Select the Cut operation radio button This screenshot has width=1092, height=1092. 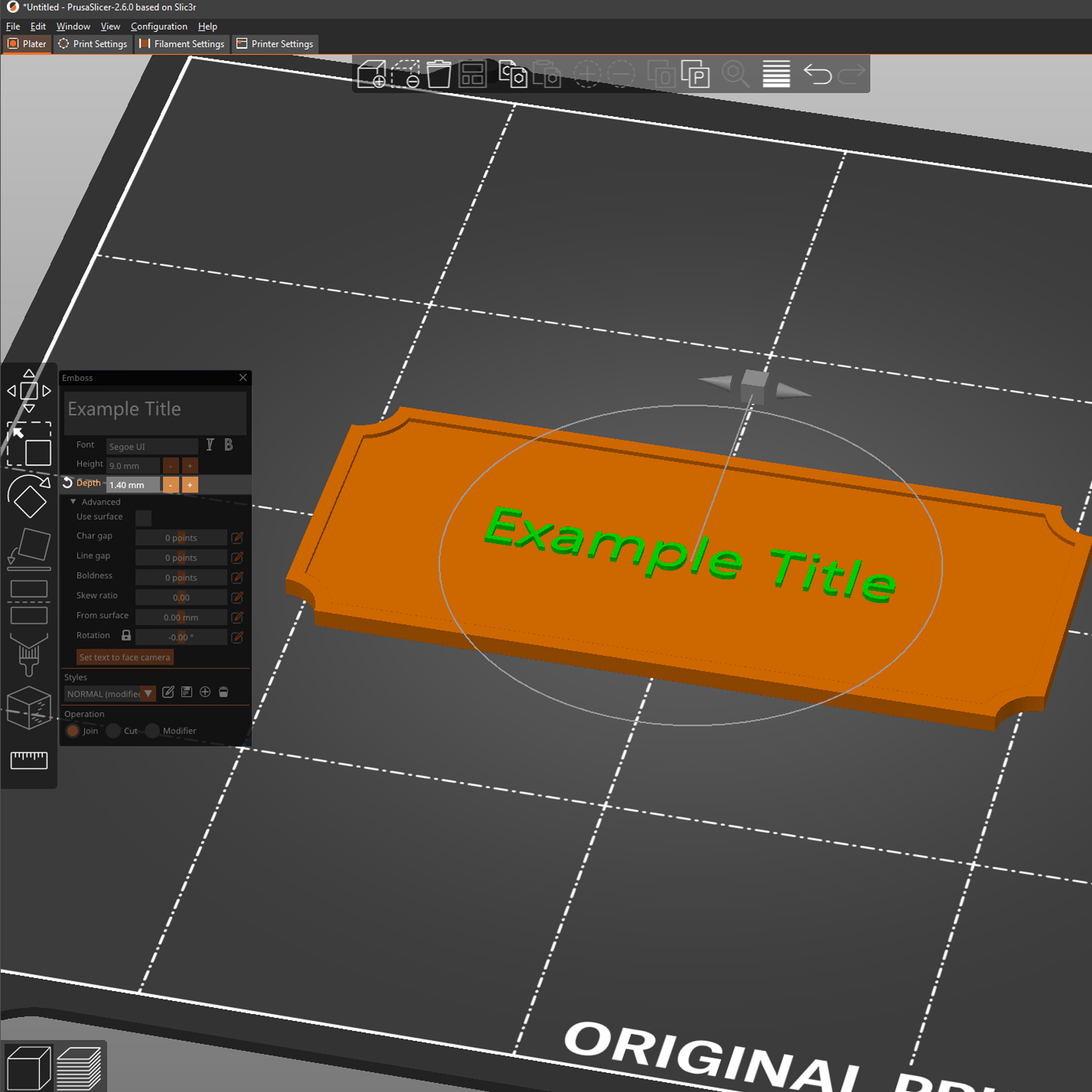[114, 731]
